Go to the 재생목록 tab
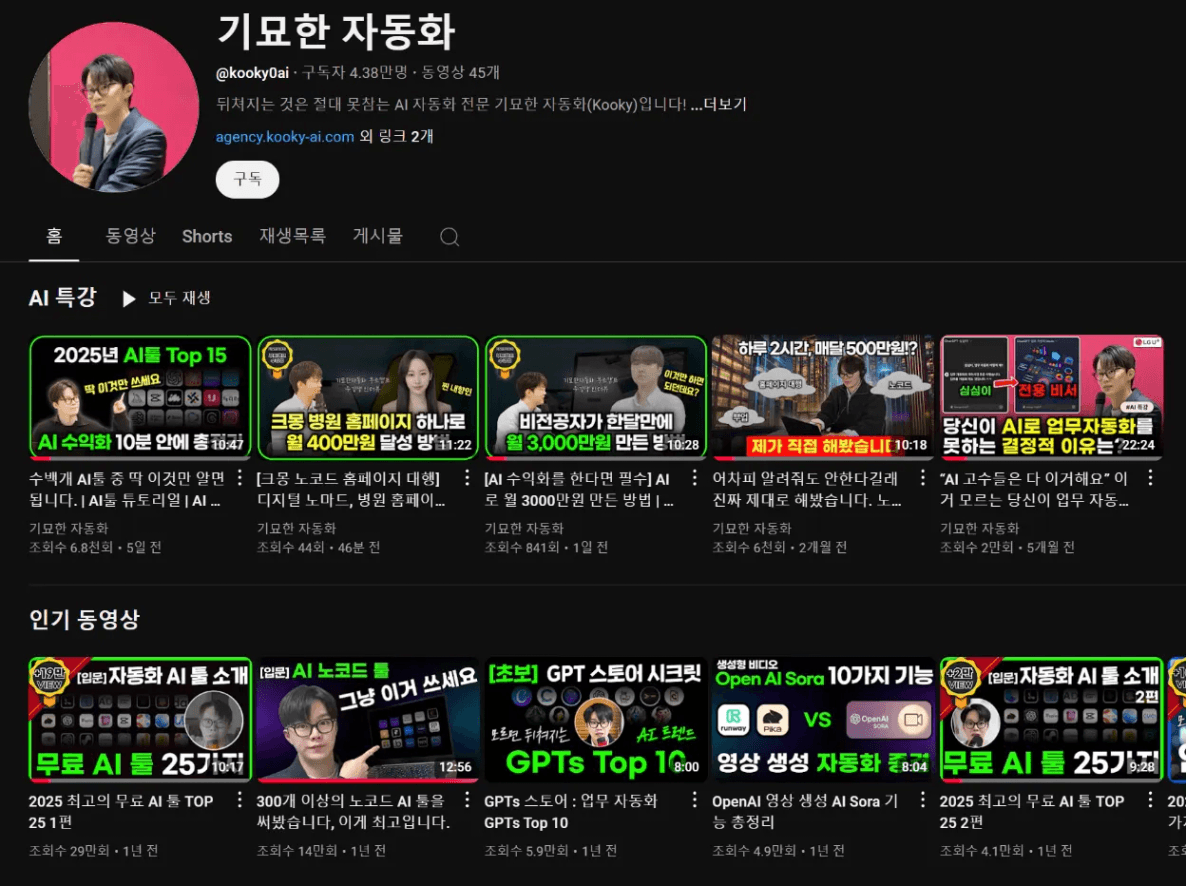Screen dimensions: 1186x886 (x=292, y=236)
